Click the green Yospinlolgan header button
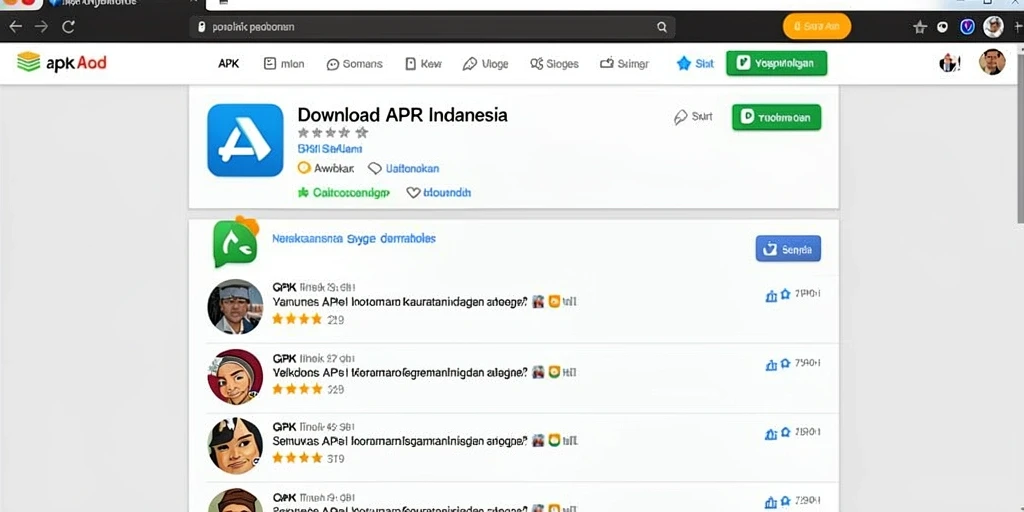Image resolution: width=1024 pixels, height=512 pixels. pyautogui.click(x=776, y=63)
